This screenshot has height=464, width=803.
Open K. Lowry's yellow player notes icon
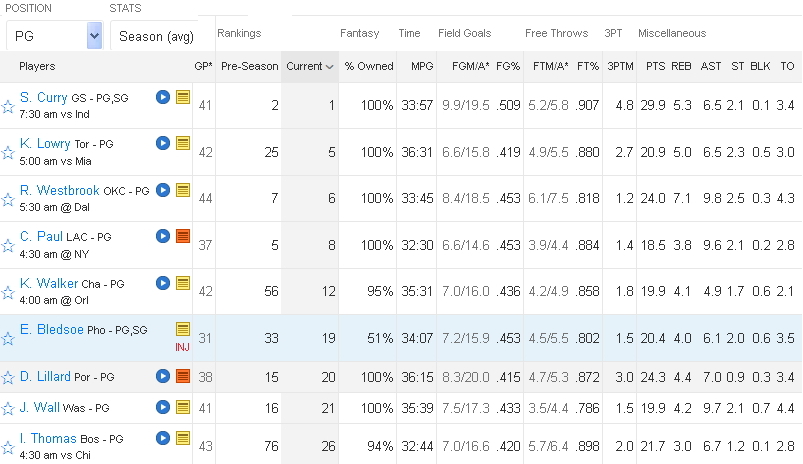183,143
